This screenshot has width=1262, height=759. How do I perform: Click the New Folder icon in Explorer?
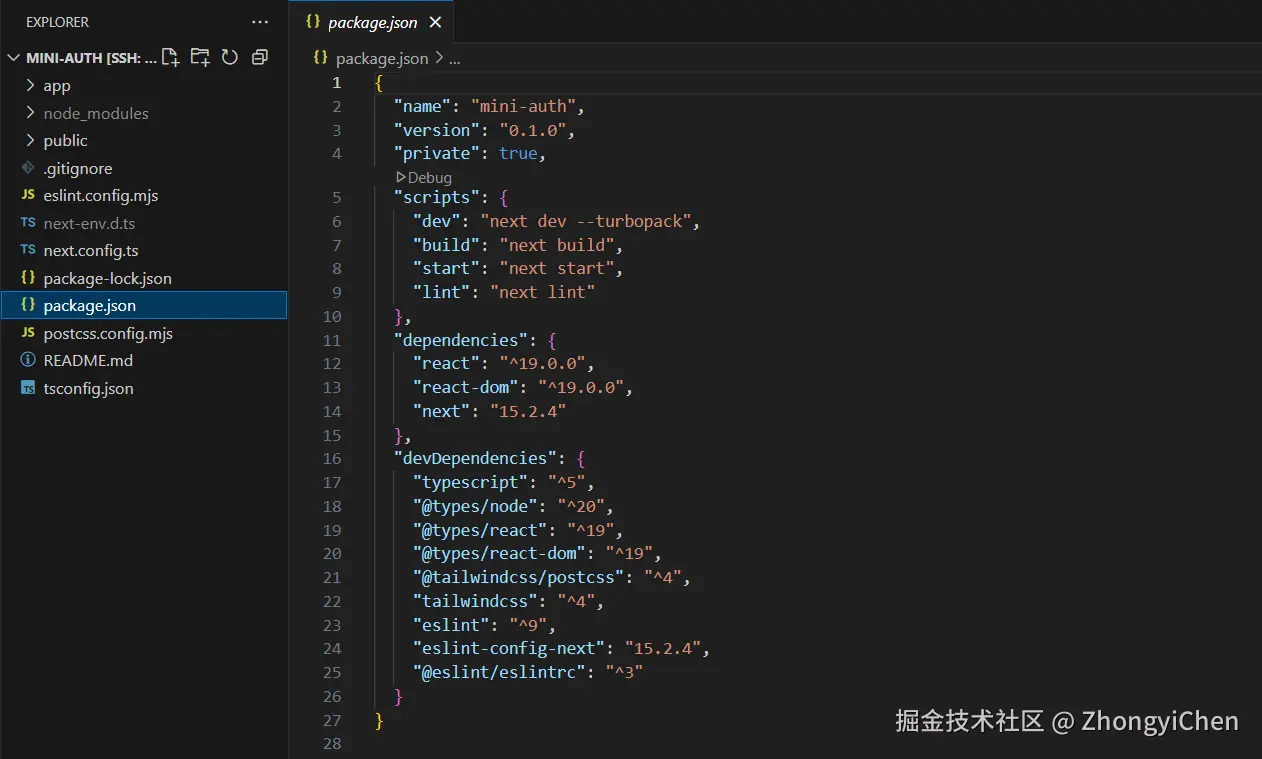[200, 57]
